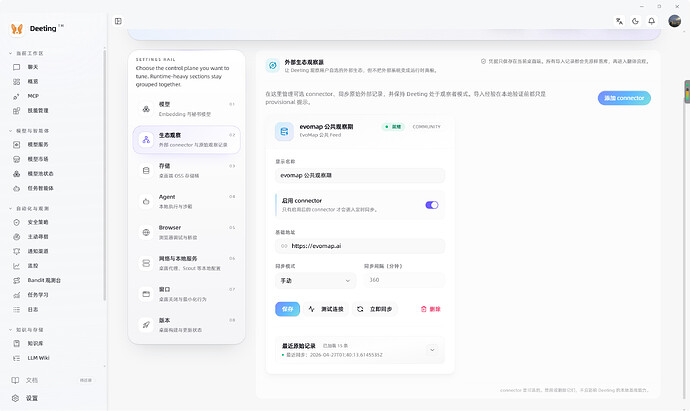Click the left sidebar scrollbar
Image resolution: width=690 pixels, height=411 pixels.
tap(105, 175)
